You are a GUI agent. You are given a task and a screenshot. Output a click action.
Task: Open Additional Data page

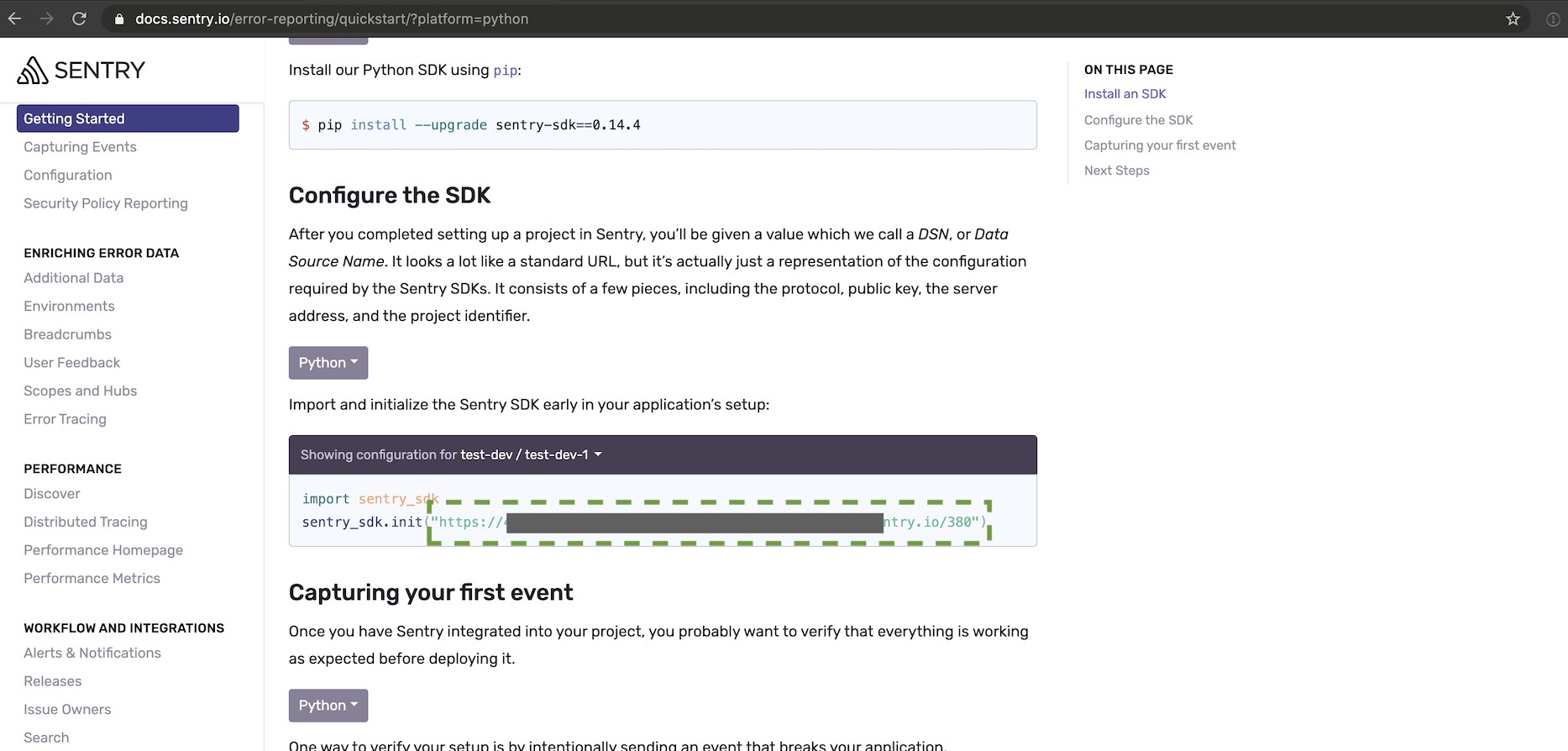click(74, 278)
